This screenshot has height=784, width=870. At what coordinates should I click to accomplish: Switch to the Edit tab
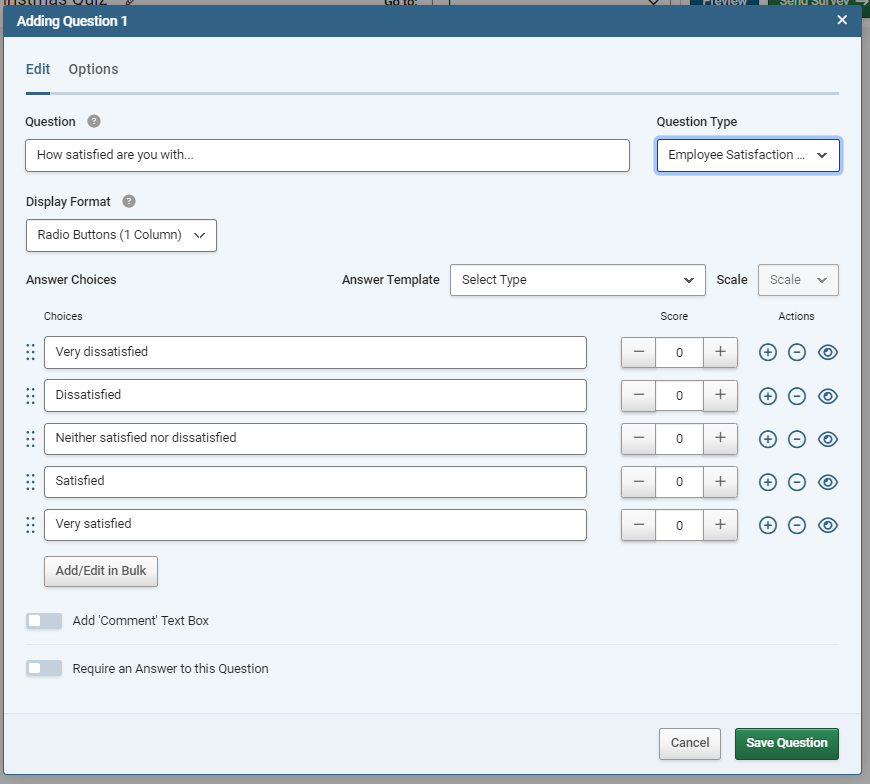[38, 69]
